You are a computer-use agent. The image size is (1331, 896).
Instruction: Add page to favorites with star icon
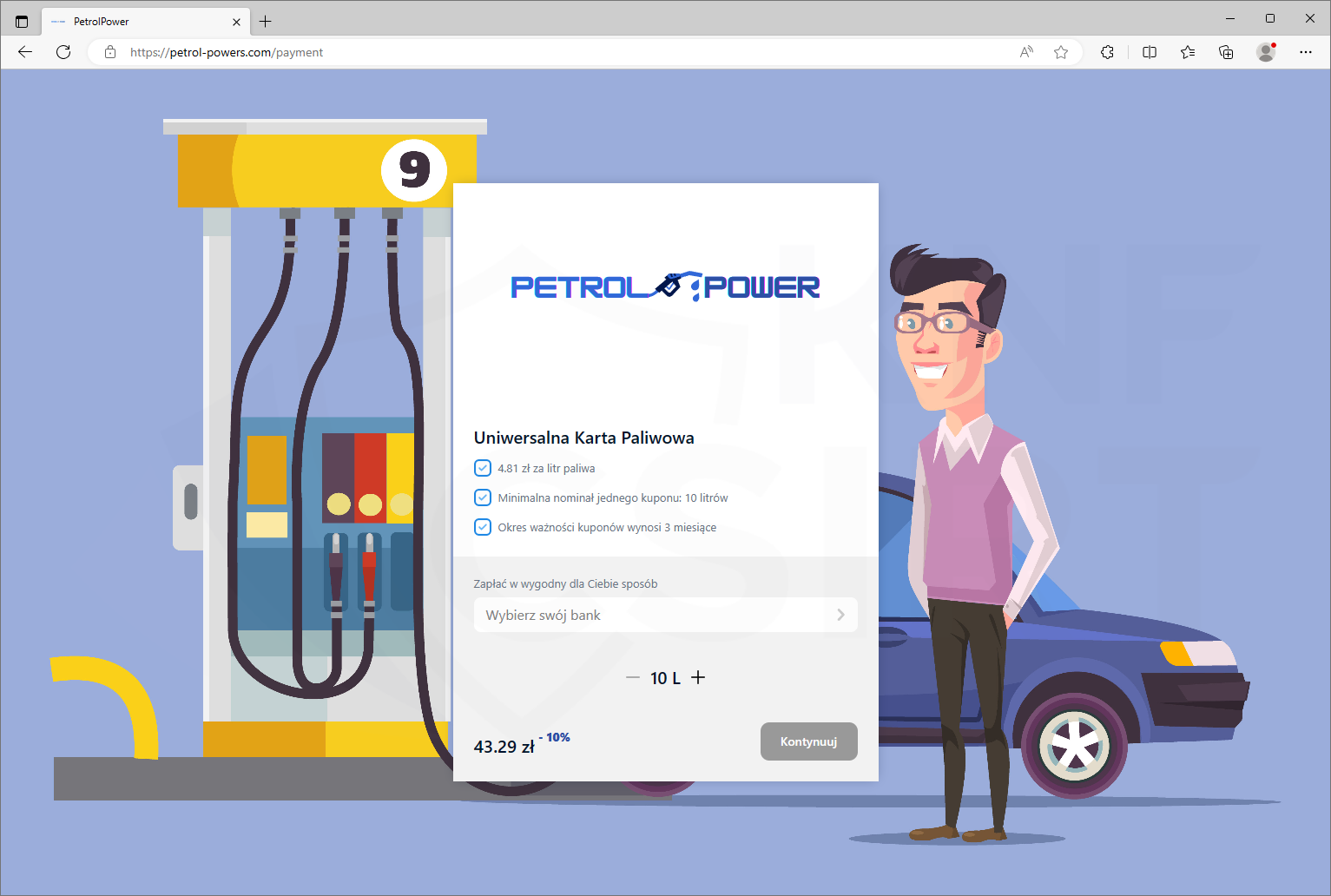[1061, 52]
